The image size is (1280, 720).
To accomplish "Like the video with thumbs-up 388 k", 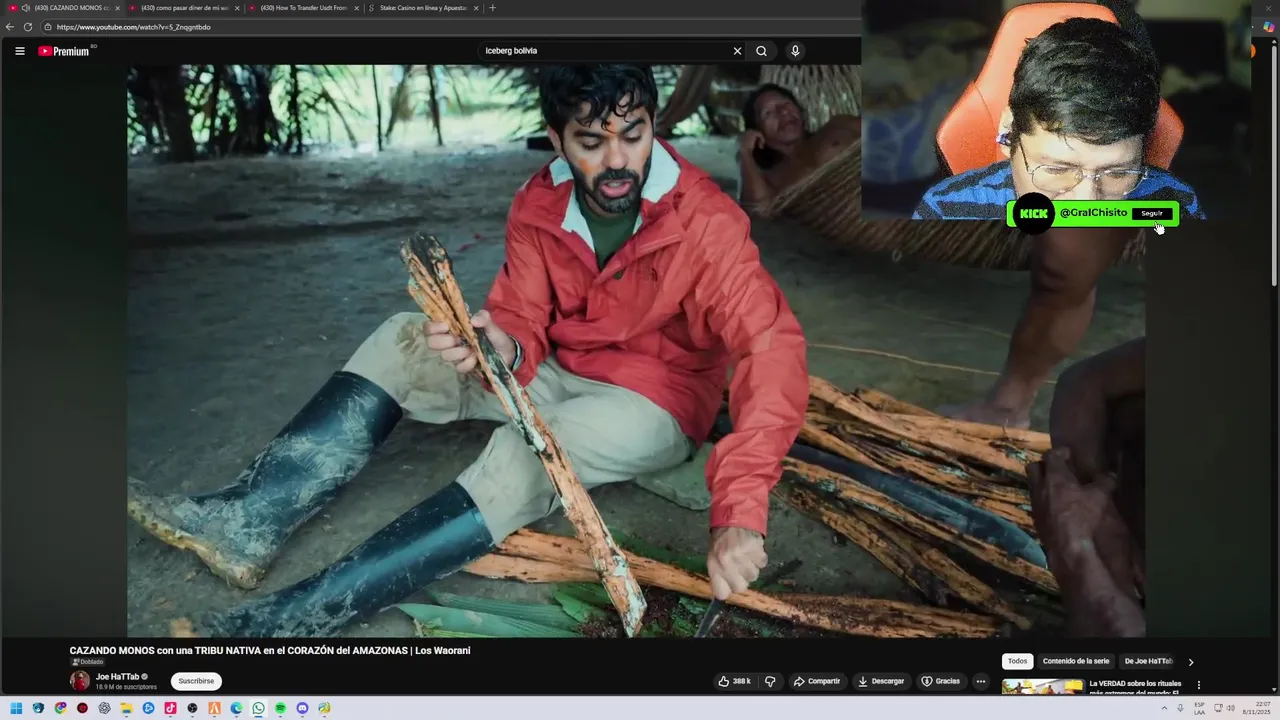I will (x=734, y=681).
